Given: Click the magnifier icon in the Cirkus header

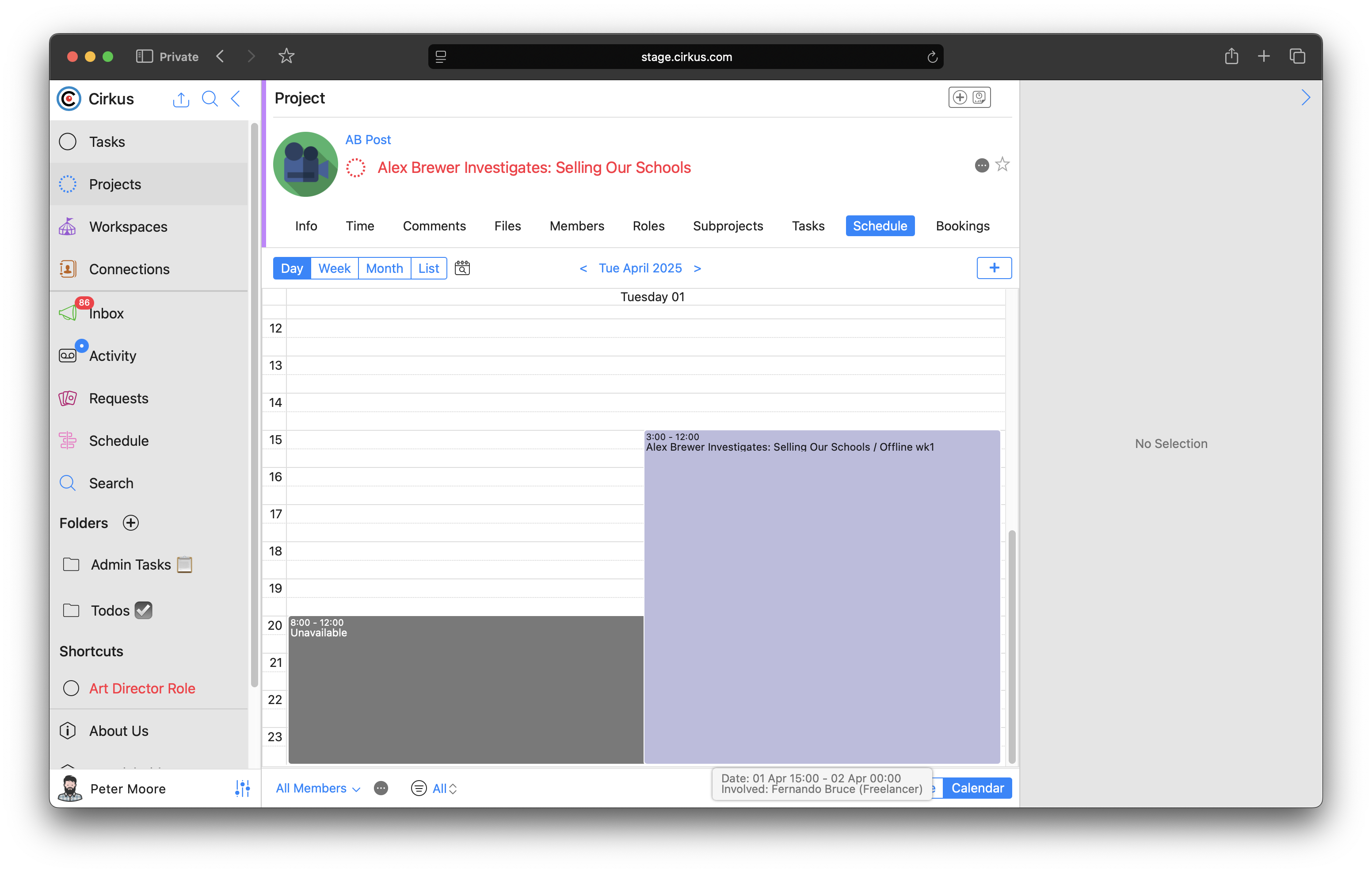Looking at the screenshot, I should pos(210,99).
